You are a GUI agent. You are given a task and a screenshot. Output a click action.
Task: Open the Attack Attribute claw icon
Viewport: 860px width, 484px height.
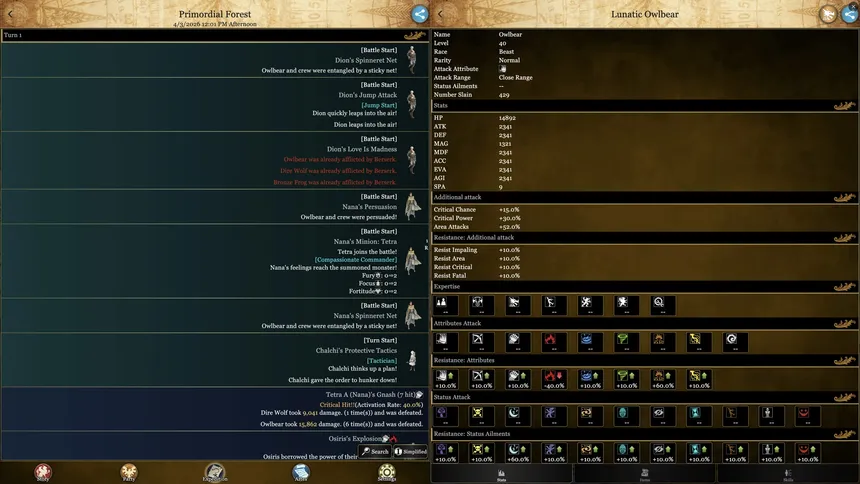pos(502,69)
